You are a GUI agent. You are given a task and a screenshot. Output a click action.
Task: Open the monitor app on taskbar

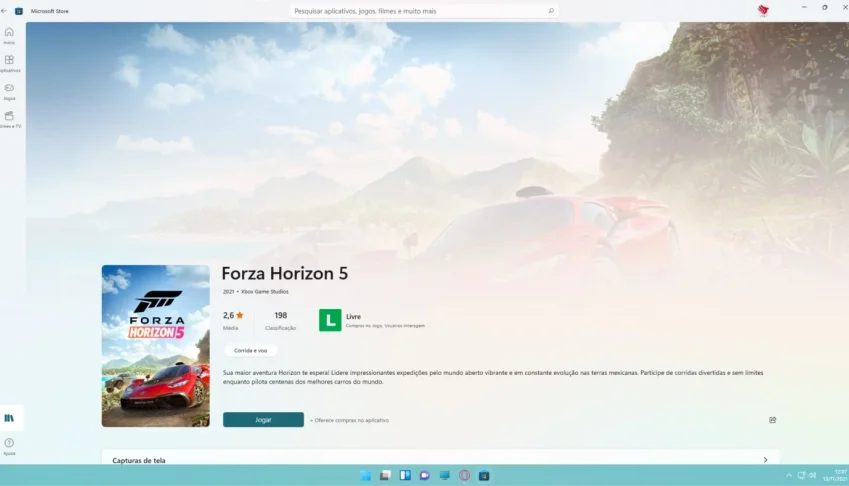[445, 476]
